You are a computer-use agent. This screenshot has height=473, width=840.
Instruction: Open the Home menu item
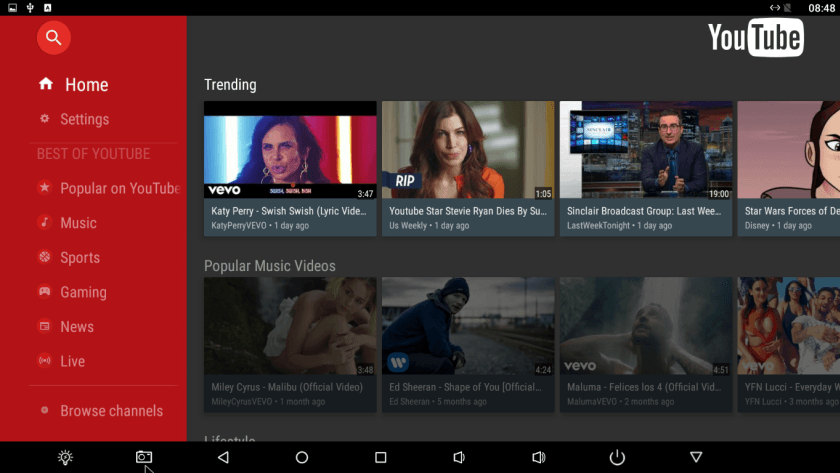[x=86, y=85]
